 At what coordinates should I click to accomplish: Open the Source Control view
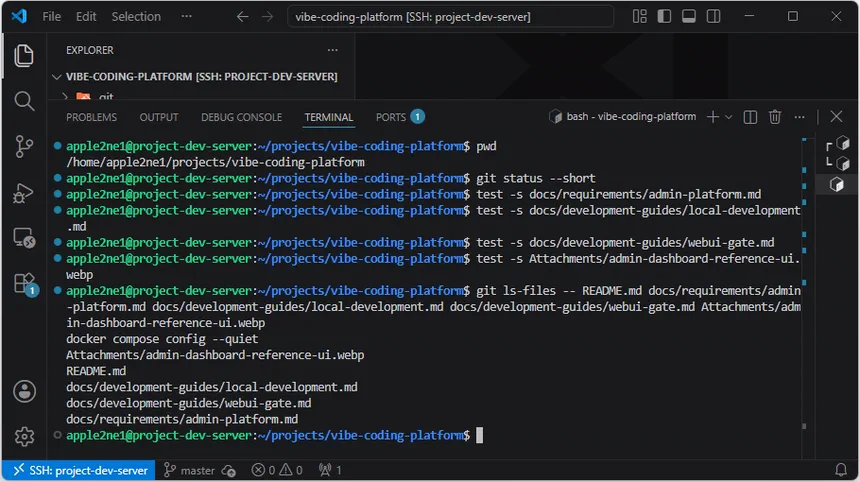pos(24,146)
